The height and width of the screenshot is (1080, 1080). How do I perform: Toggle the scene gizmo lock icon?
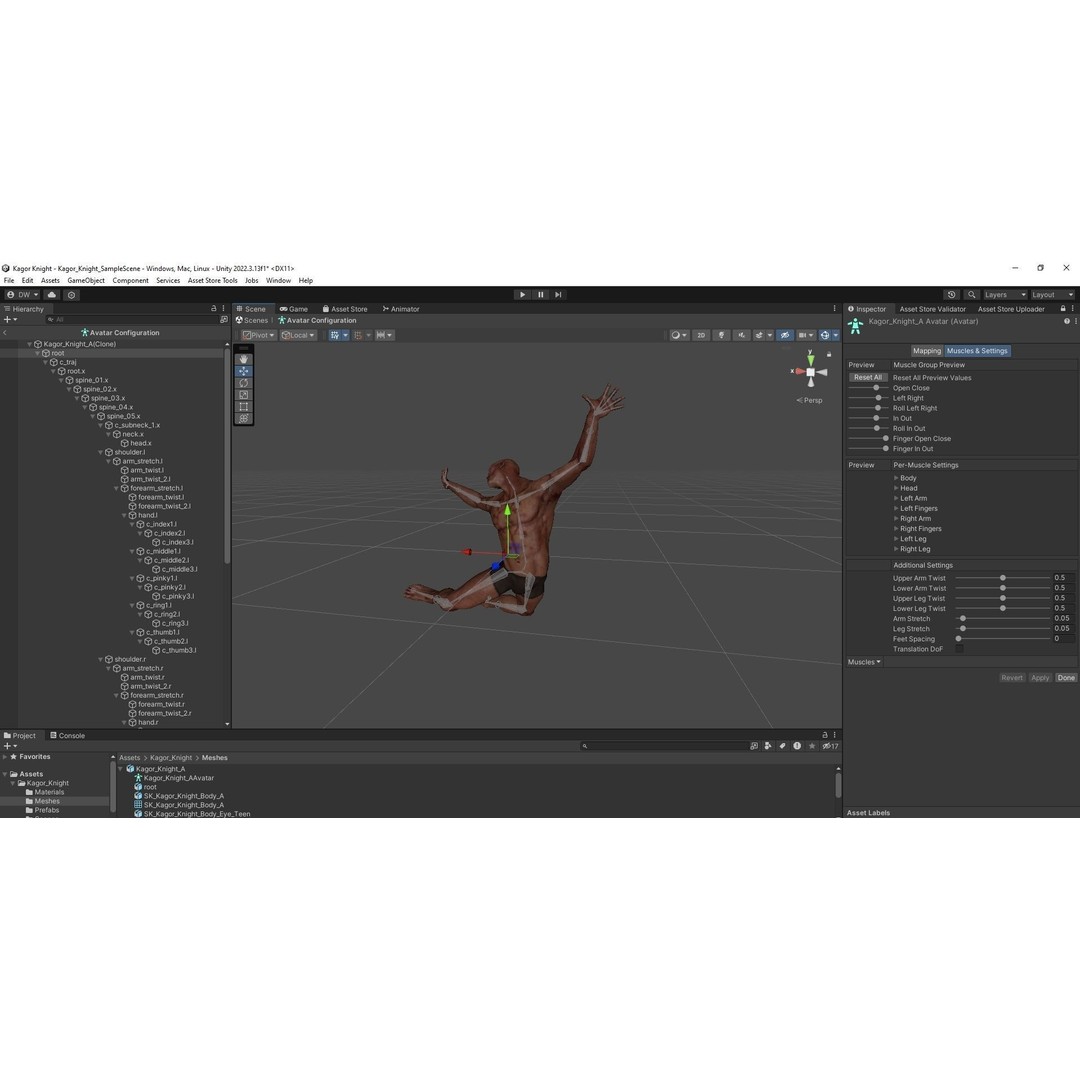[x=829, y=355]
